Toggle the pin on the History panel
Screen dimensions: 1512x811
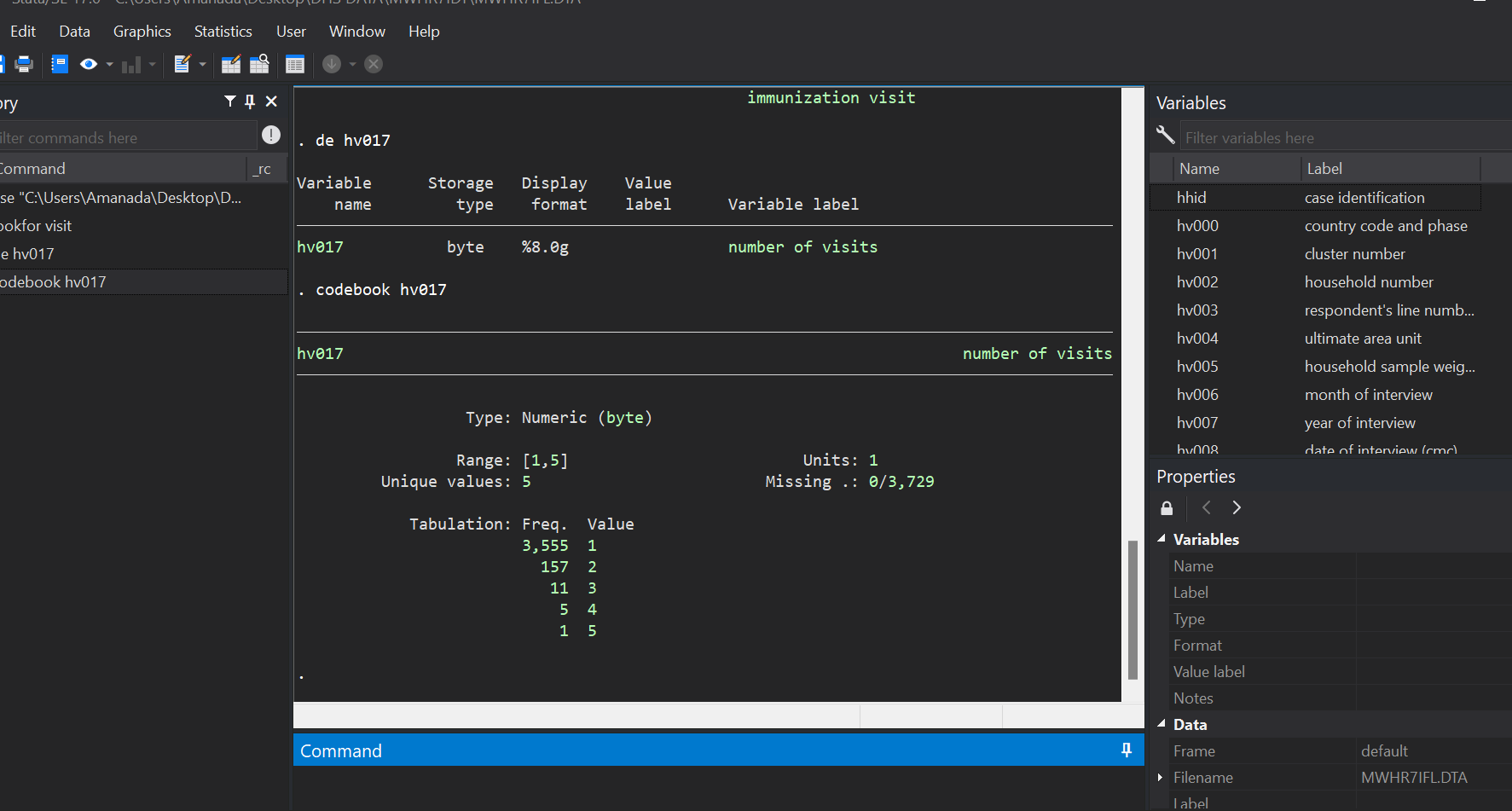point(250,101)
